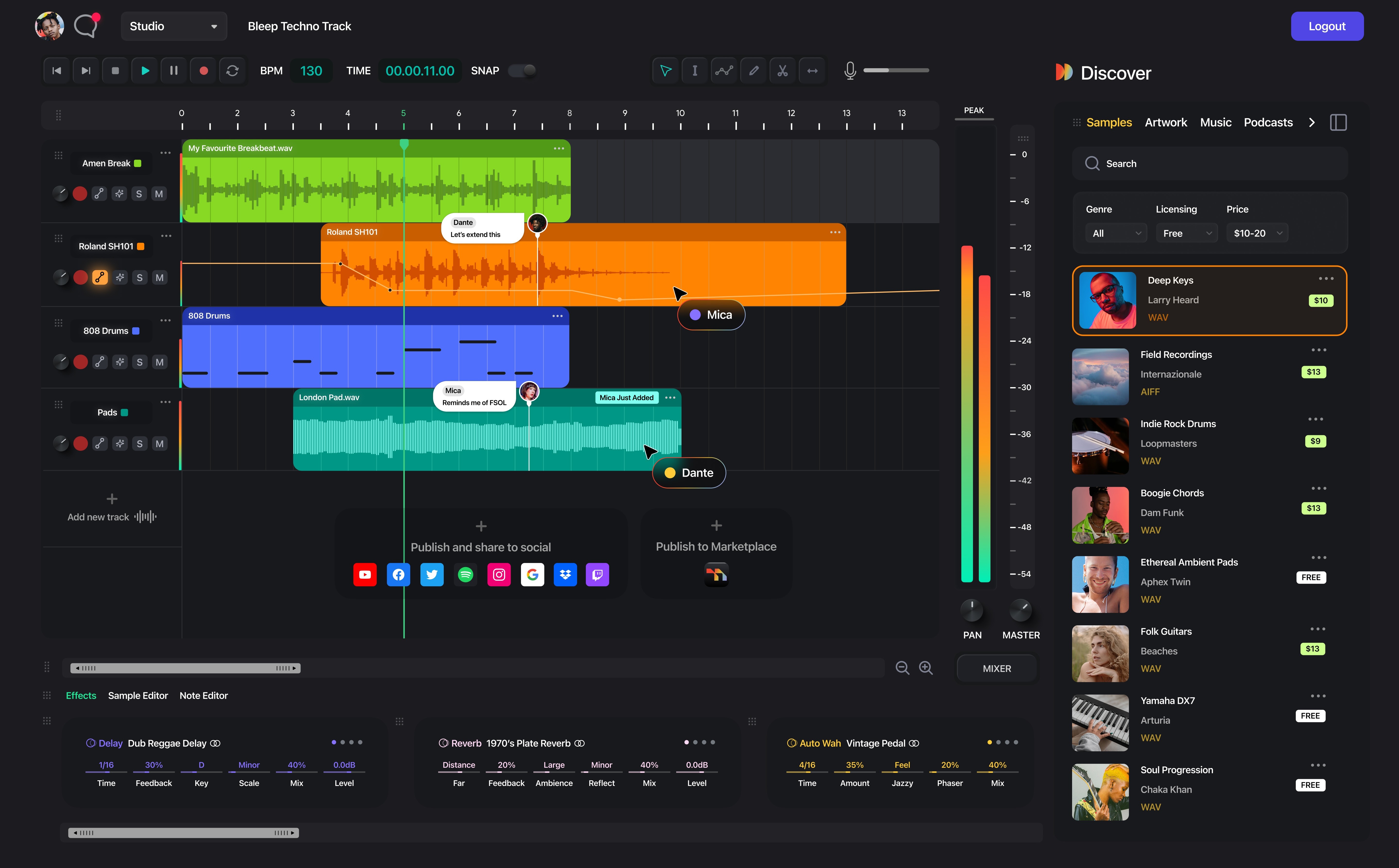1399x868 pixels.
Task: Click the loop playback icon
Action: tap(232, 71)
